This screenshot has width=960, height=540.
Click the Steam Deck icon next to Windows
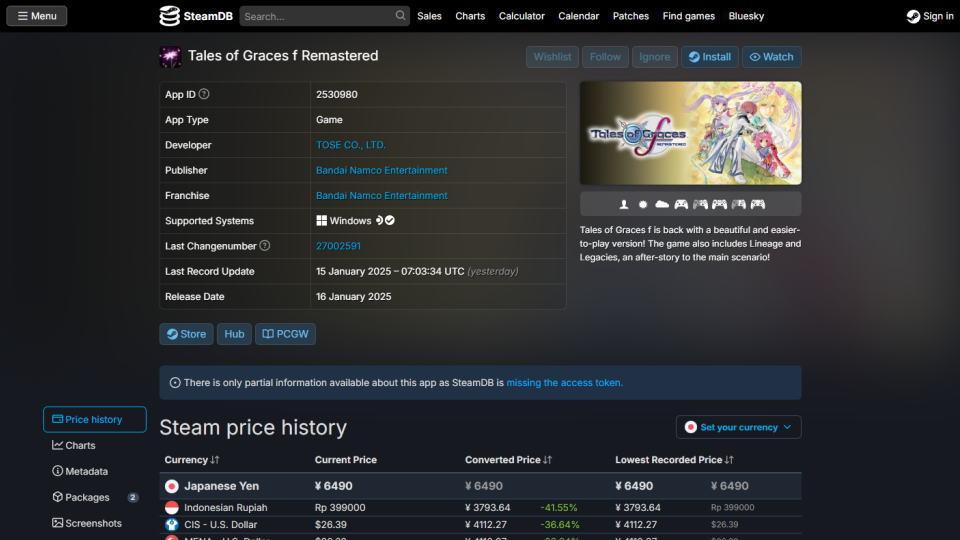pos(379,220)
